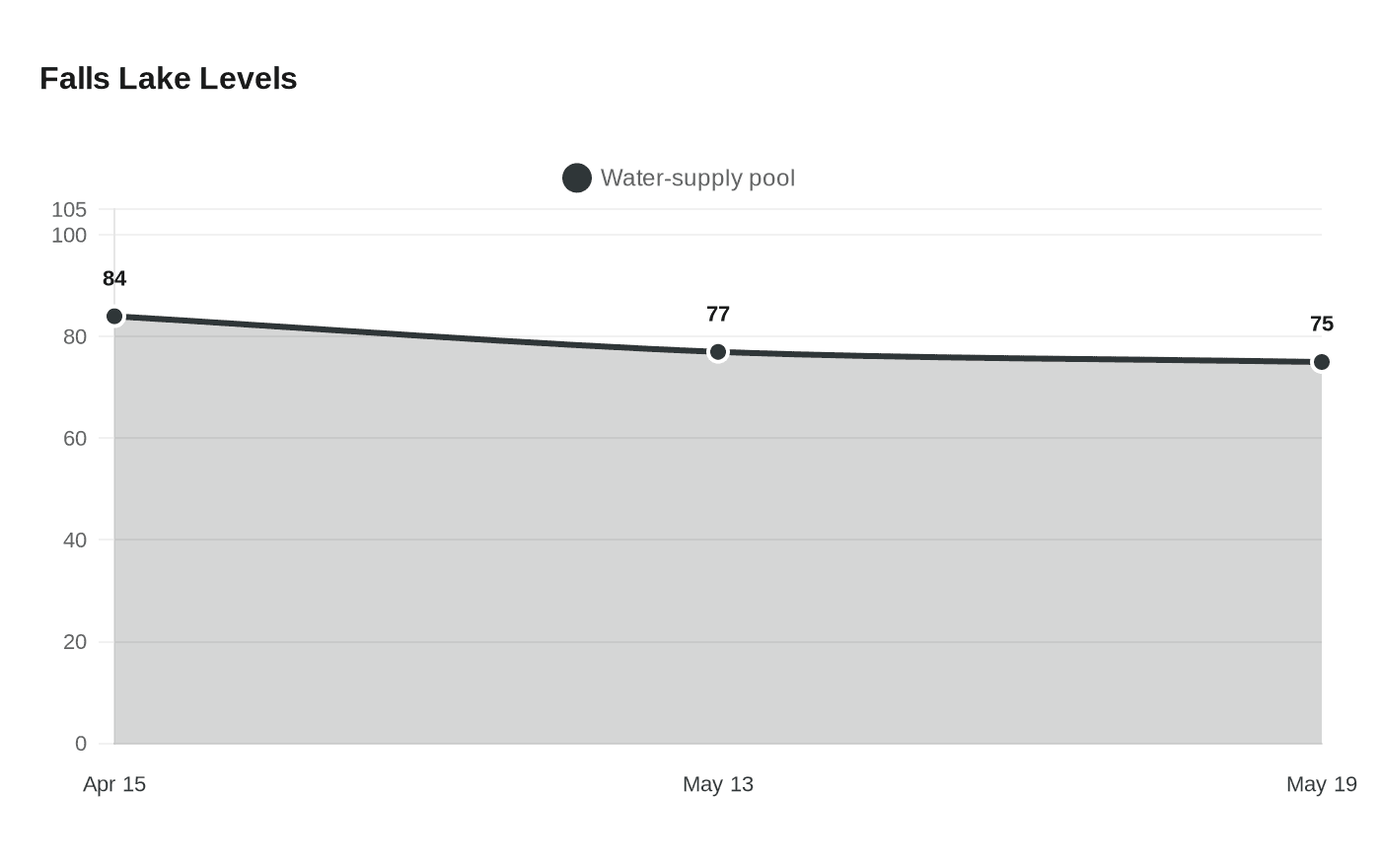Click the Falls Lake Levels chart title
Image resolution: width=1381 pixels, height=868 pixels.
pyautogui.click(x=169, y=79)
